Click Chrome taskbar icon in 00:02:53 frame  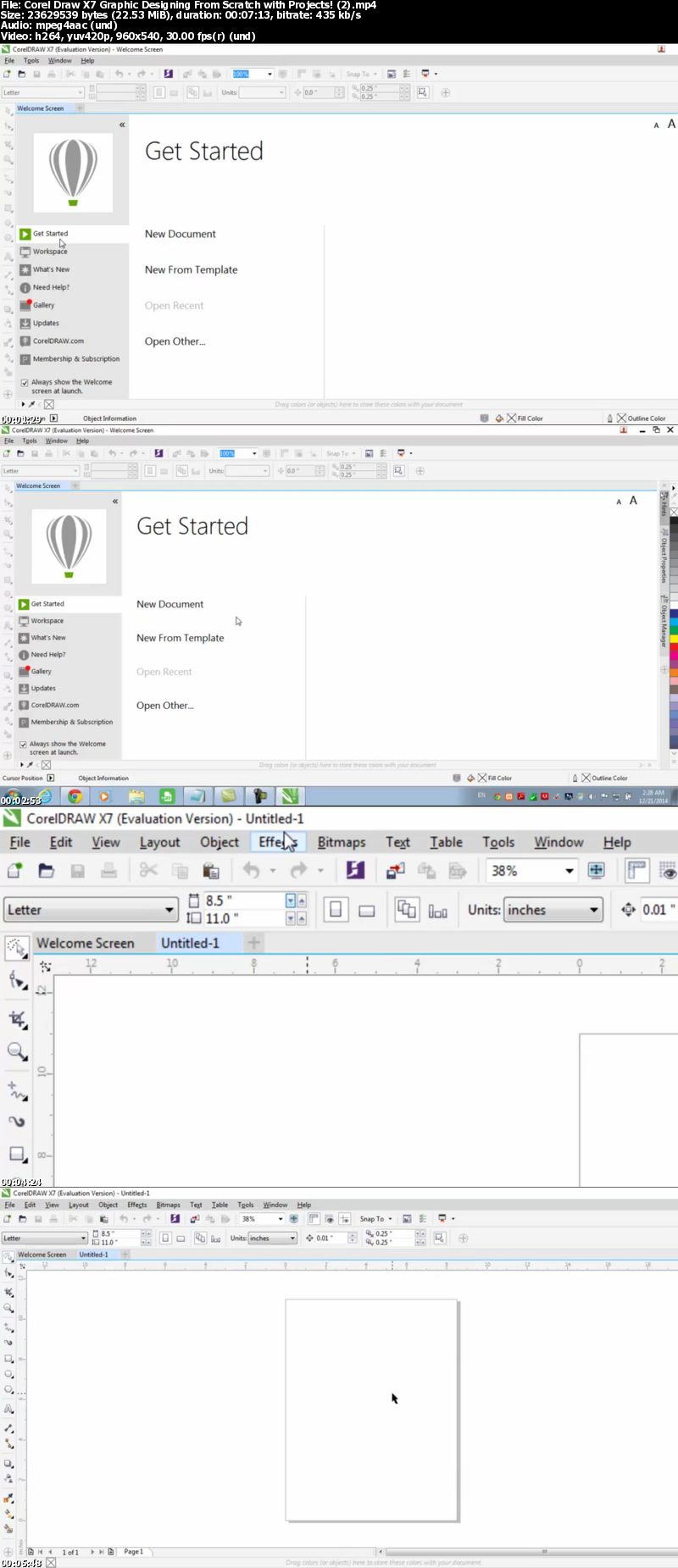pos(75,795)
